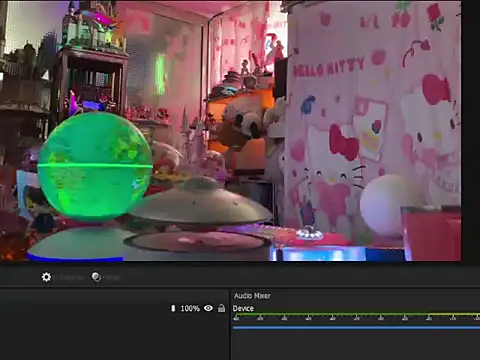Image resolution: width=480 pixels, height=360 pixels.
Task: Adjust the Device volume slider
Action: [x=356, y=328]
